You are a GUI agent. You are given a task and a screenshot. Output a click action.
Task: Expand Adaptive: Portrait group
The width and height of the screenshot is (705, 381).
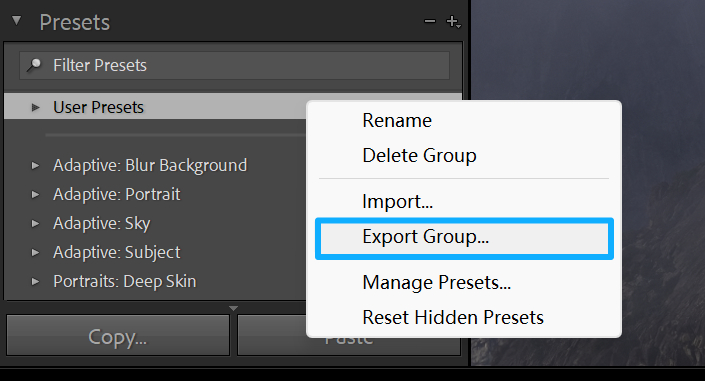(36, 194)
